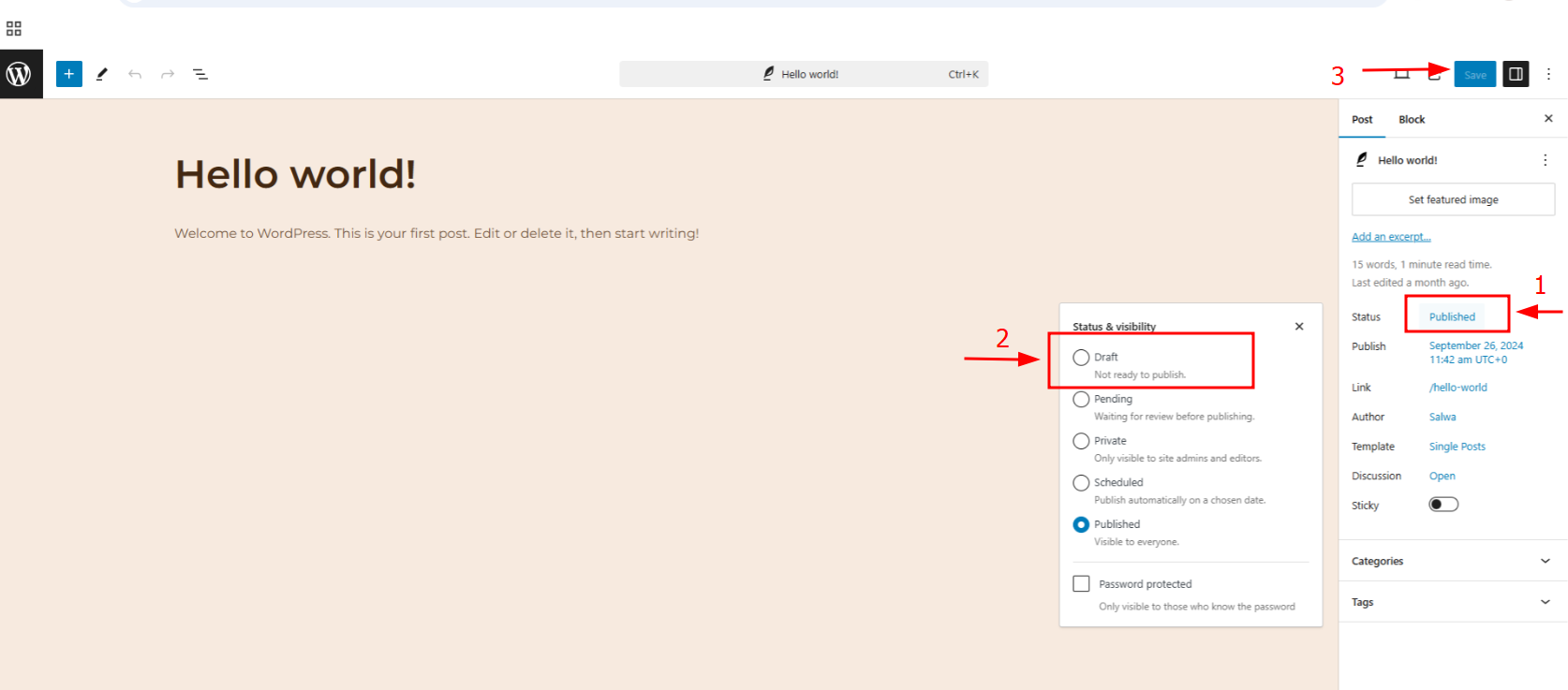The width and height of the screenshot is (1568, 690).
Task: Select the Draft status radio button
Action: 1081,358
